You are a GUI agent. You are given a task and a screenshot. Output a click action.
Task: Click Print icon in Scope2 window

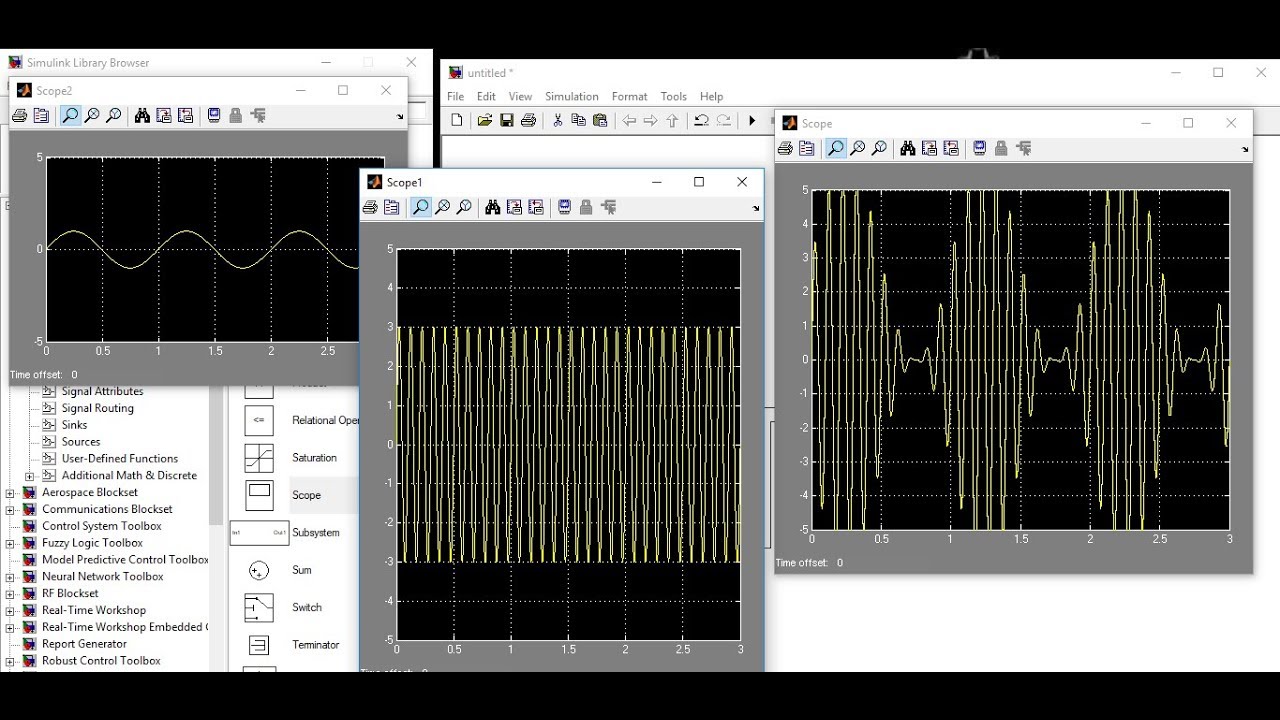(x=19, y=116)
